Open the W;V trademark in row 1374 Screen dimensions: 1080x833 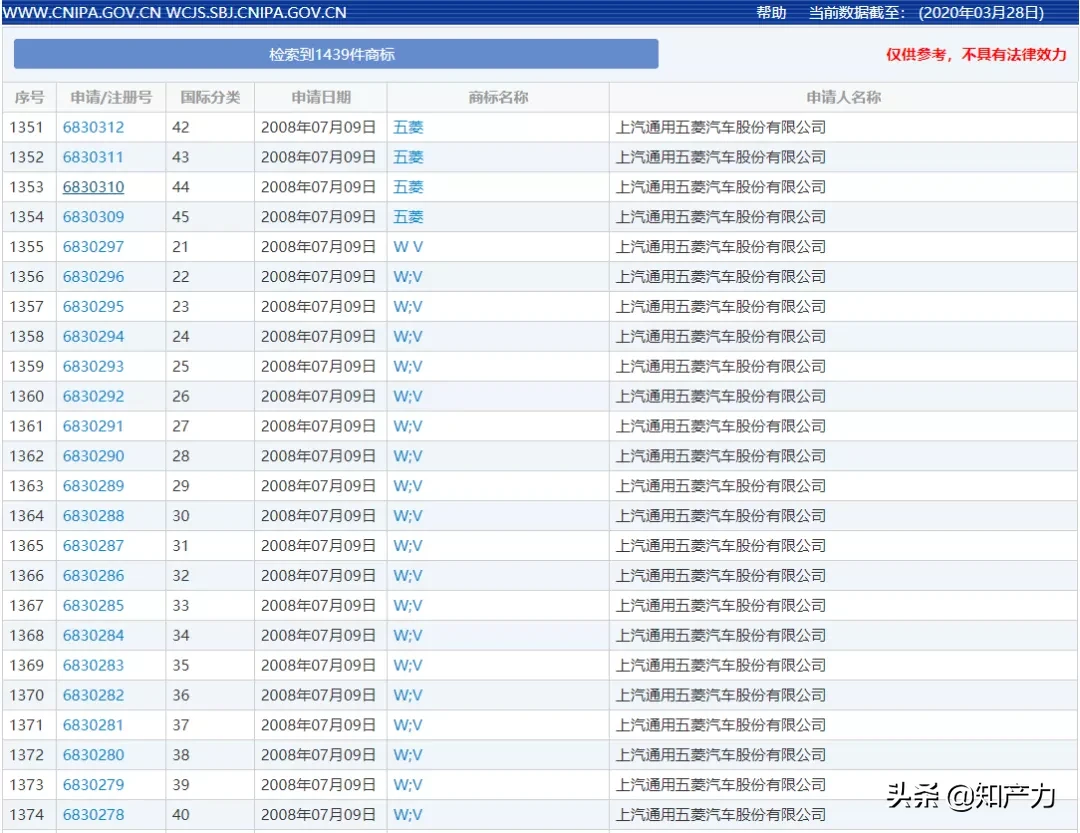pyautogui.click(x=408, y=815)
